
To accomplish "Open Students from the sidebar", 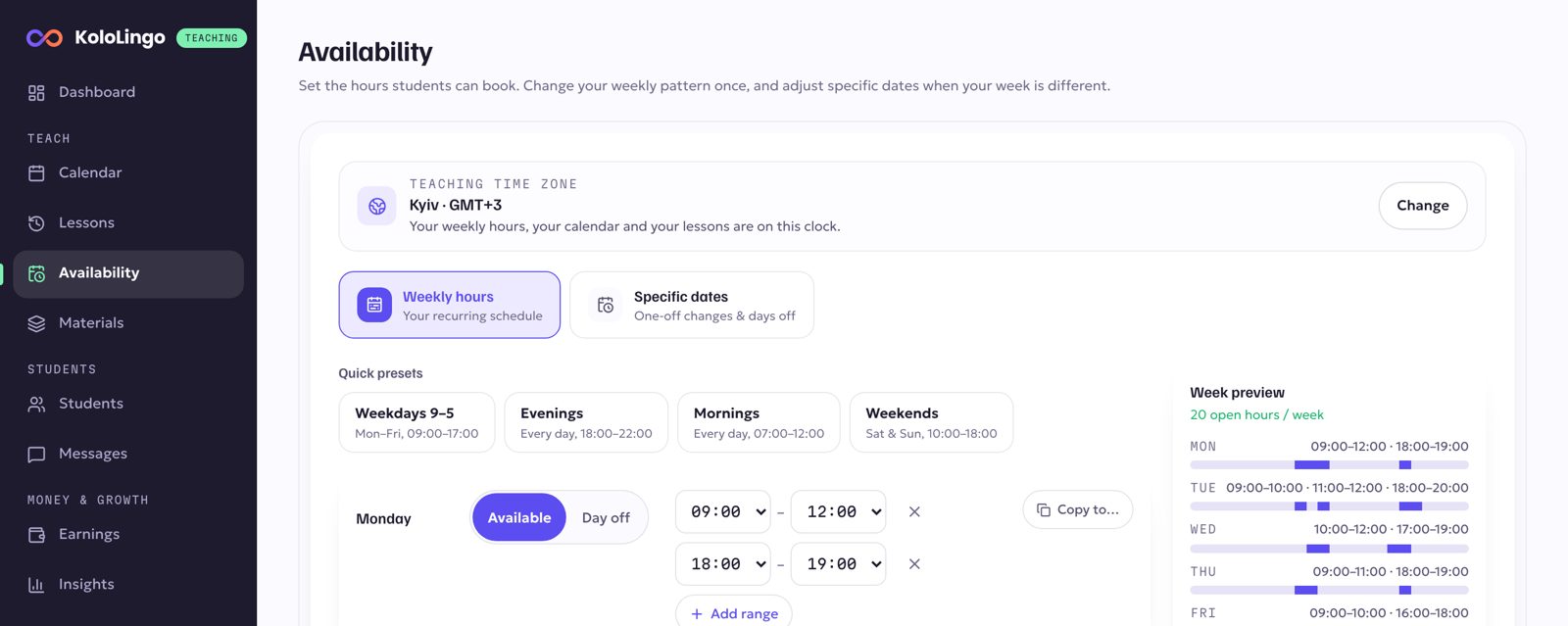I will tap(128, 405).
